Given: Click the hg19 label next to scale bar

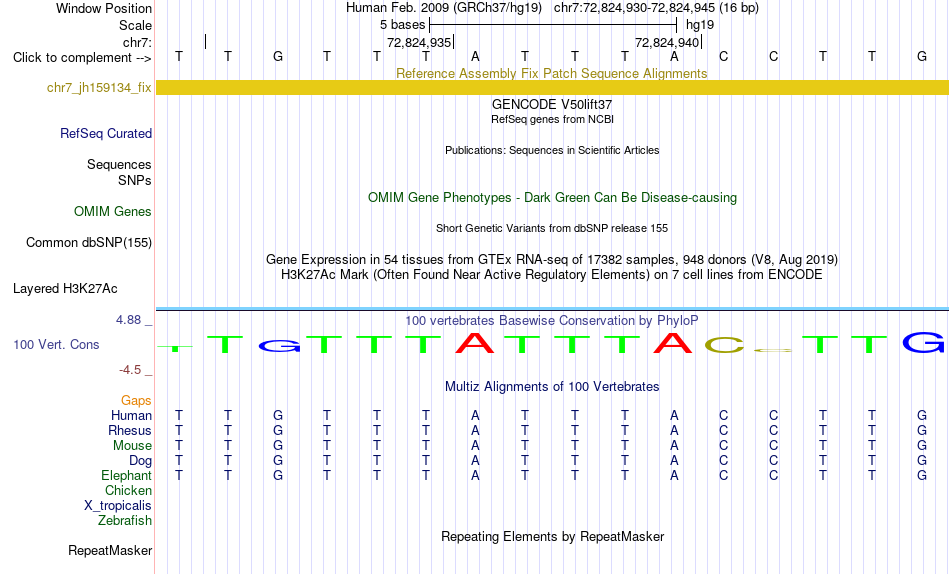Looking at the screenshot, I should [700, 25].
